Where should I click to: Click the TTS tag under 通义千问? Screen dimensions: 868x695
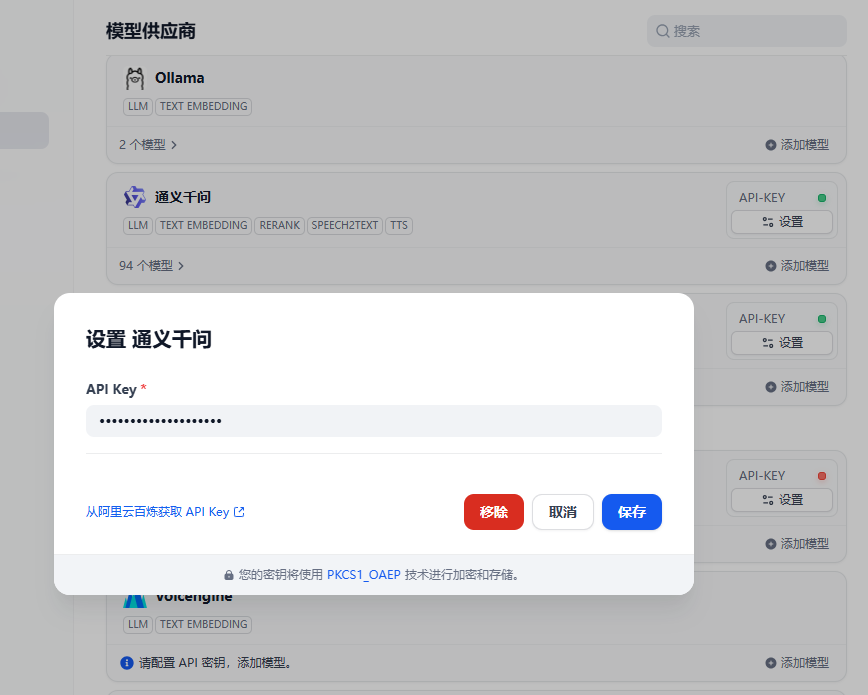399,225
